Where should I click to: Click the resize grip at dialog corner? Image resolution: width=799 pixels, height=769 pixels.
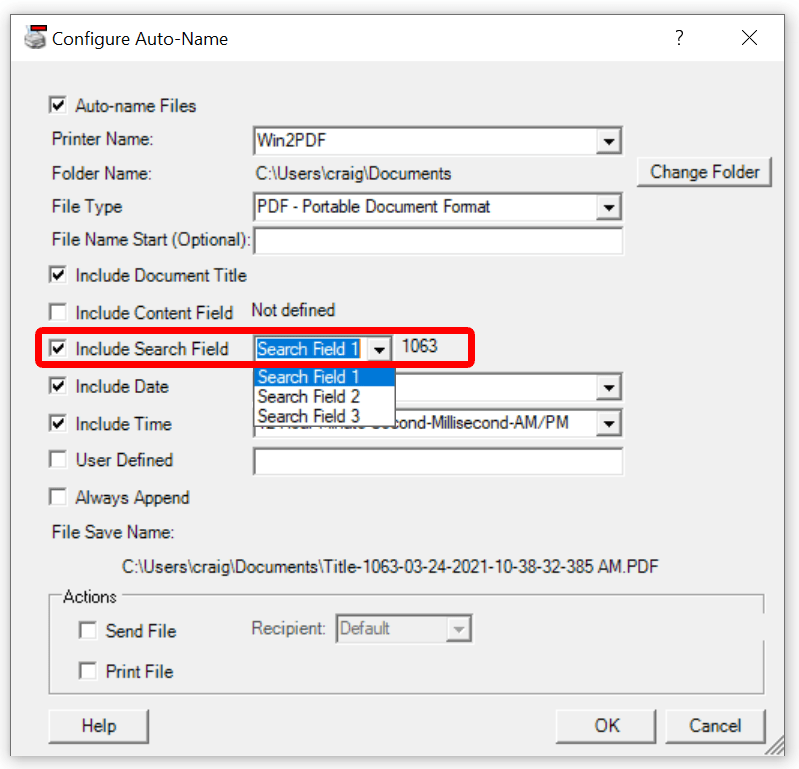click(776, 746)
